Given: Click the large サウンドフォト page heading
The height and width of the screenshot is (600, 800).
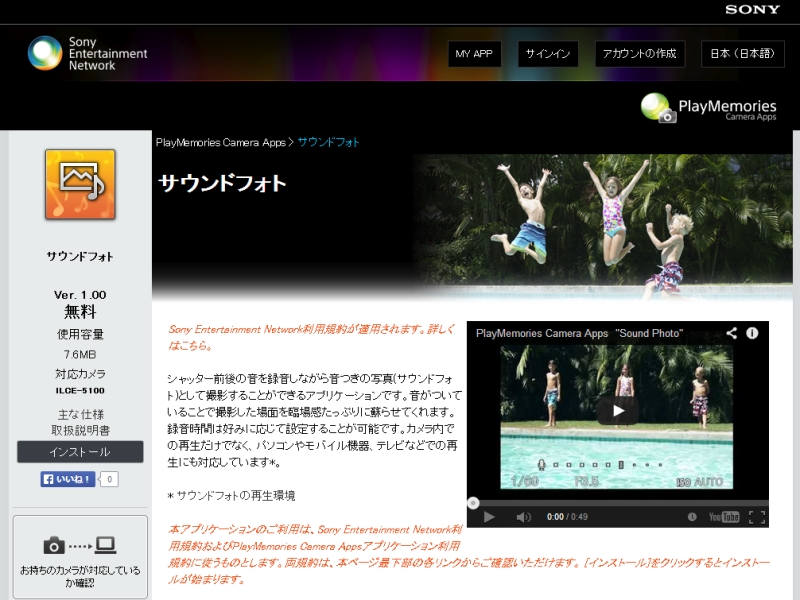Looking at the screenshot, I should click(222, 183).
